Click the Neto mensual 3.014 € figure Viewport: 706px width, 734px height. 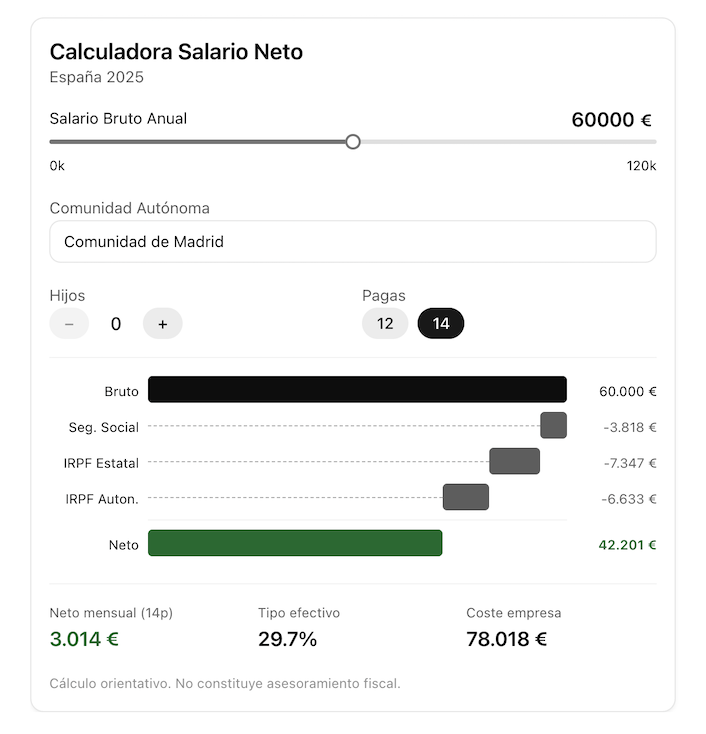[84, 639]
